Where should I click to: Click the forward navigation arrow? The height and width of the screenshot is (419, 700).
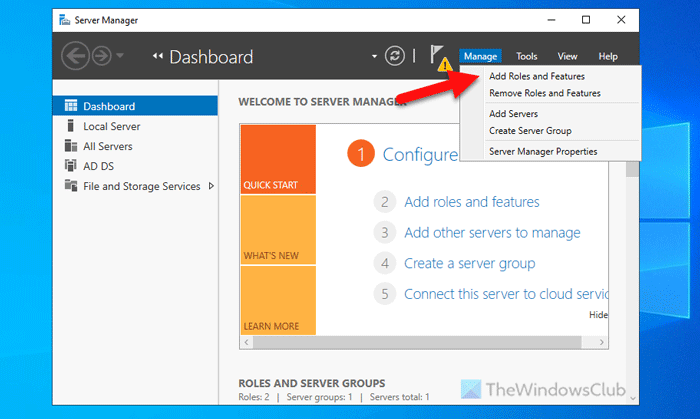click(x=103, y=56)
